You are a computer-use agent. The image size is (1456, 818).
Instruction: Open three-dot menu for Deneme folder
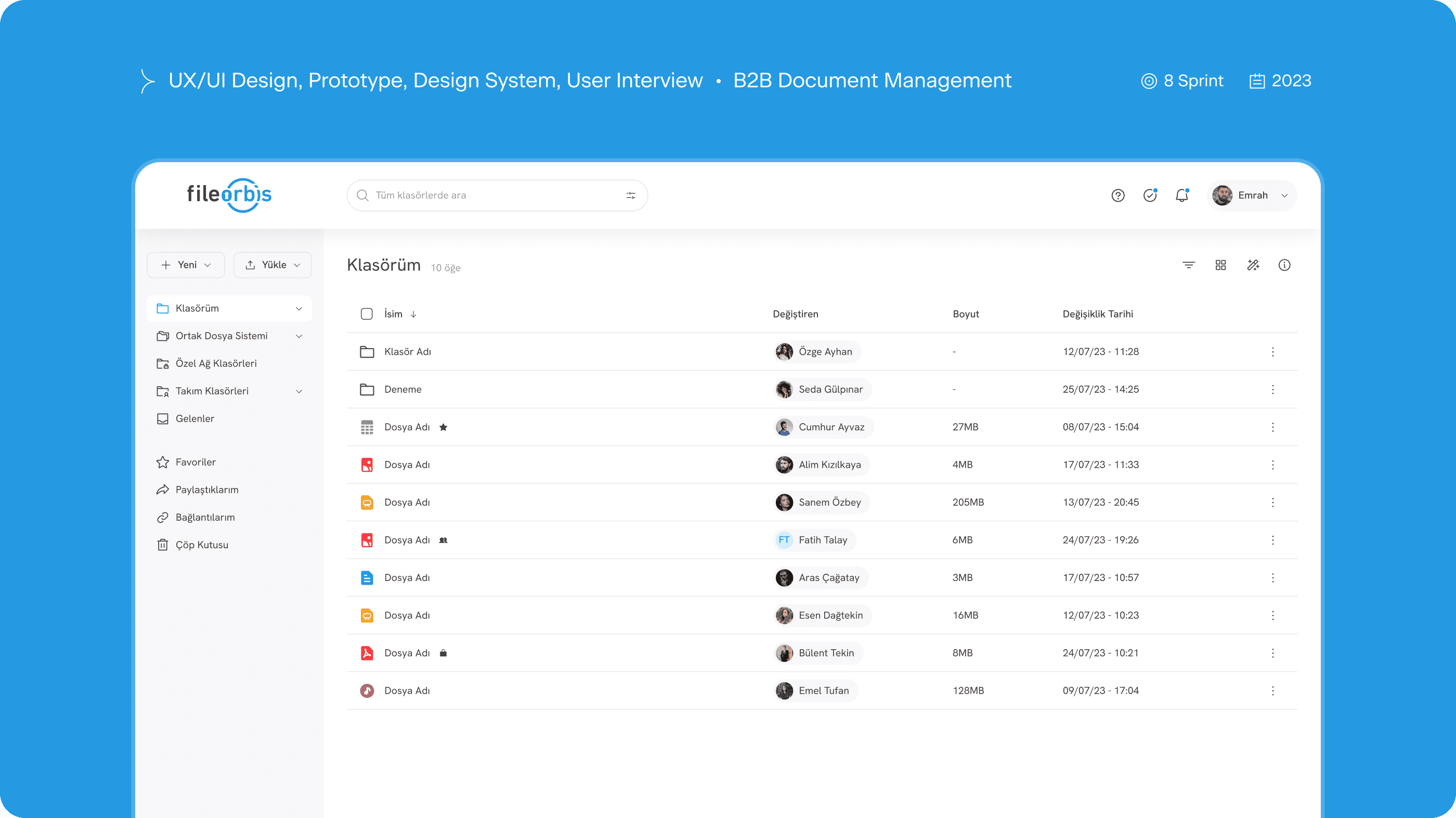coord(1272,389)
